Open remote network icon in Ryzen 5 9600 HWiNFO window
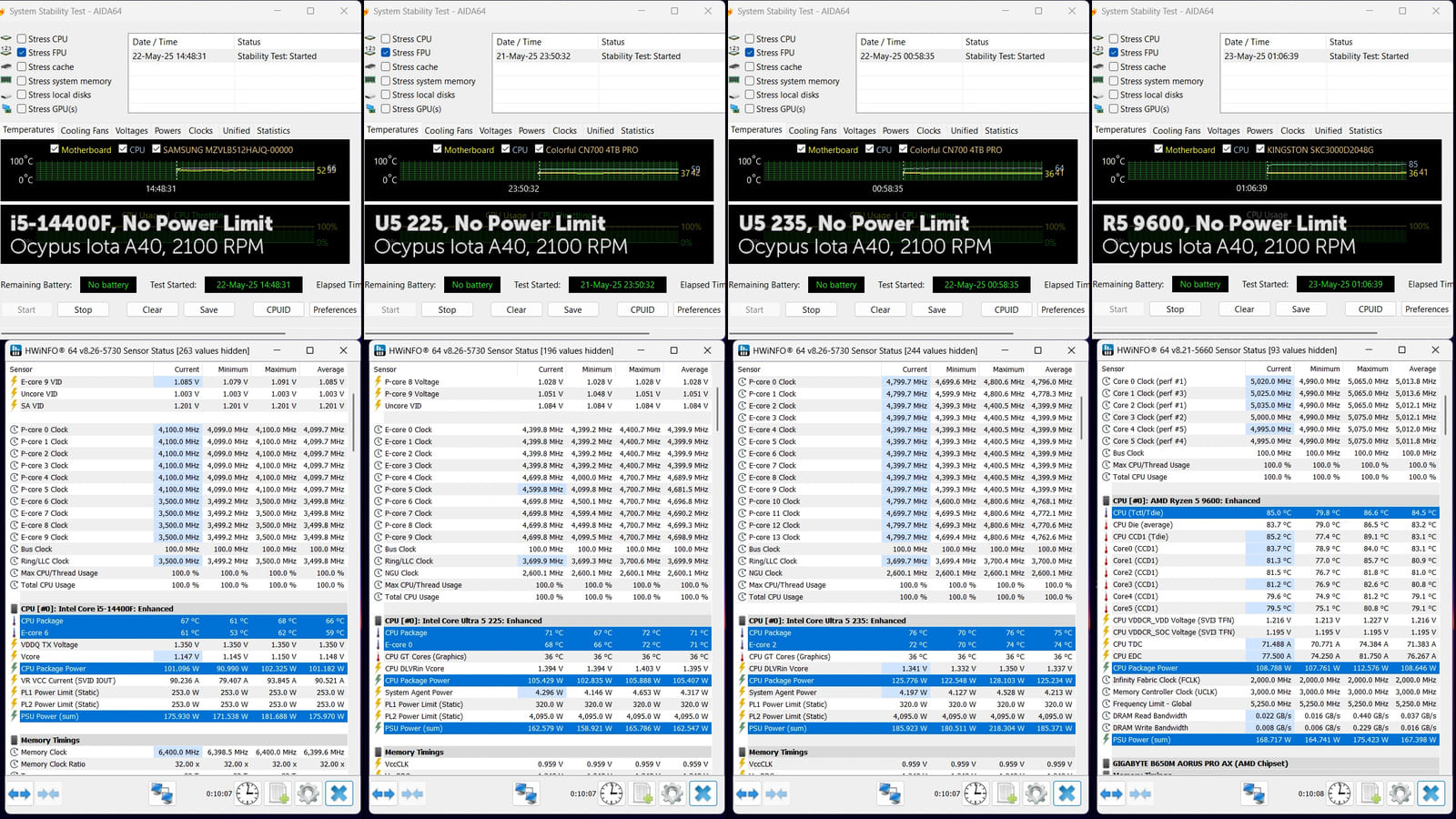Screen dimensions: 1456x819 pos(1254,794)
